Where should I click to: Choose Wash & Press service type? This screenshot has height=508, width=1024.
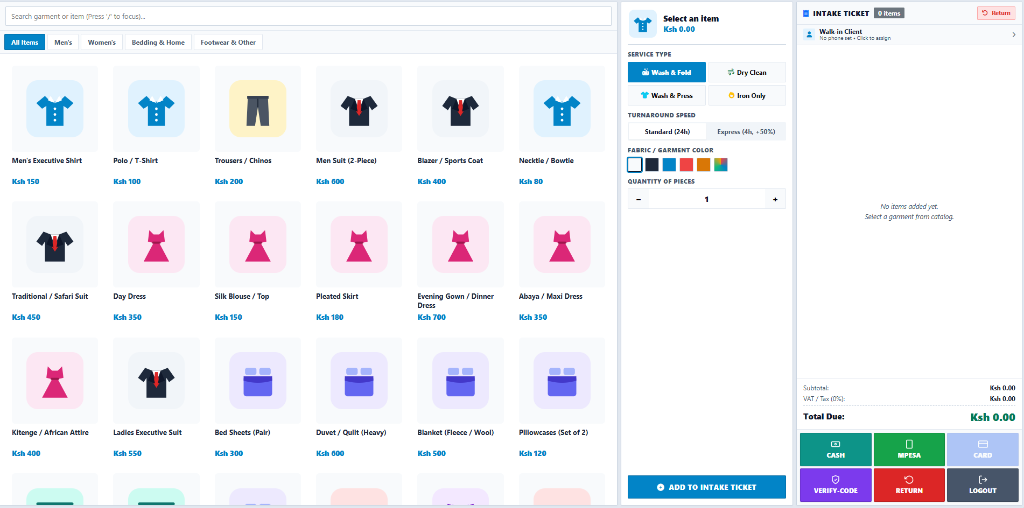coord(667,95)
